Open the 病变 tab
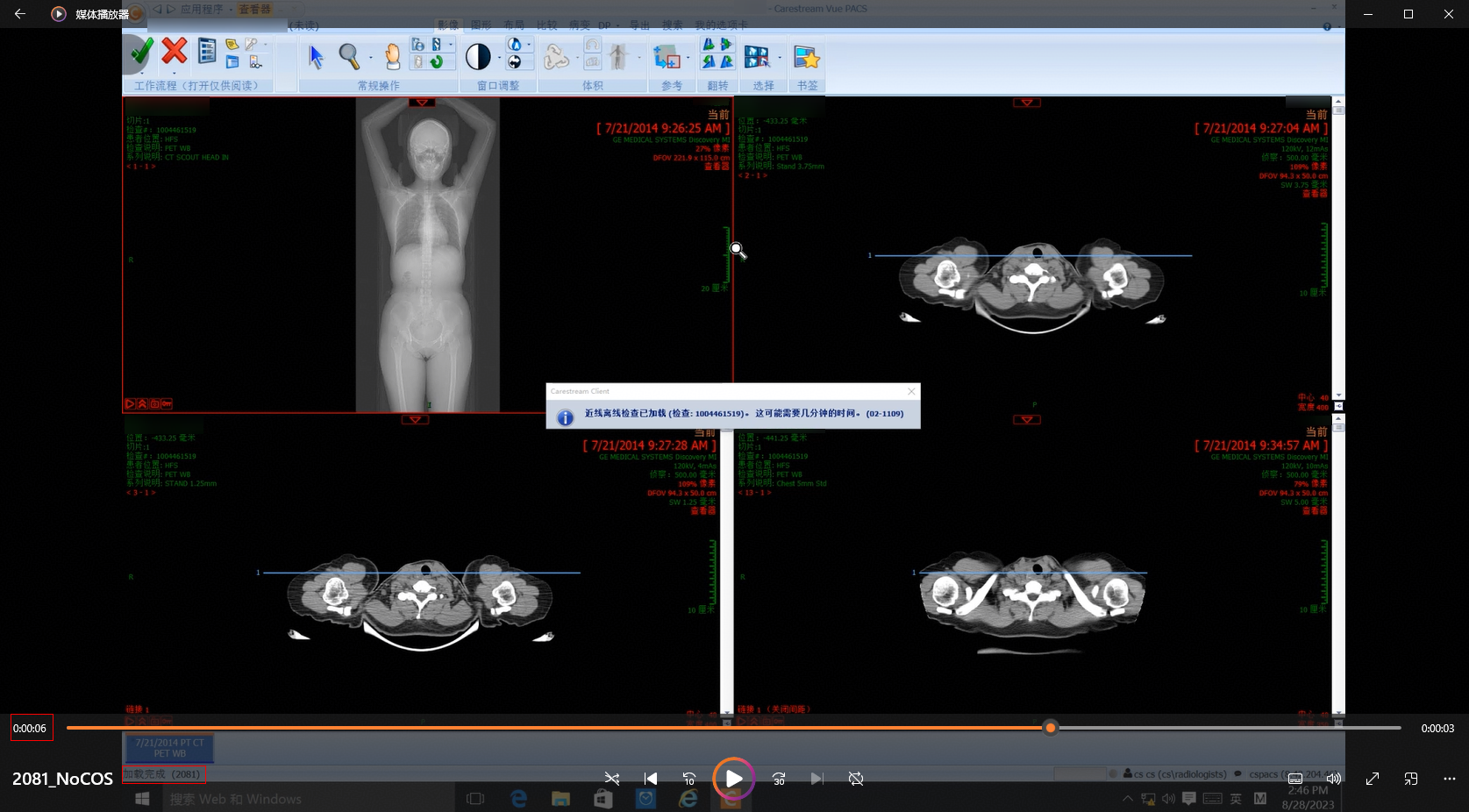The height and width of the screenshot is (812, 1469). [x=580, y=25]
